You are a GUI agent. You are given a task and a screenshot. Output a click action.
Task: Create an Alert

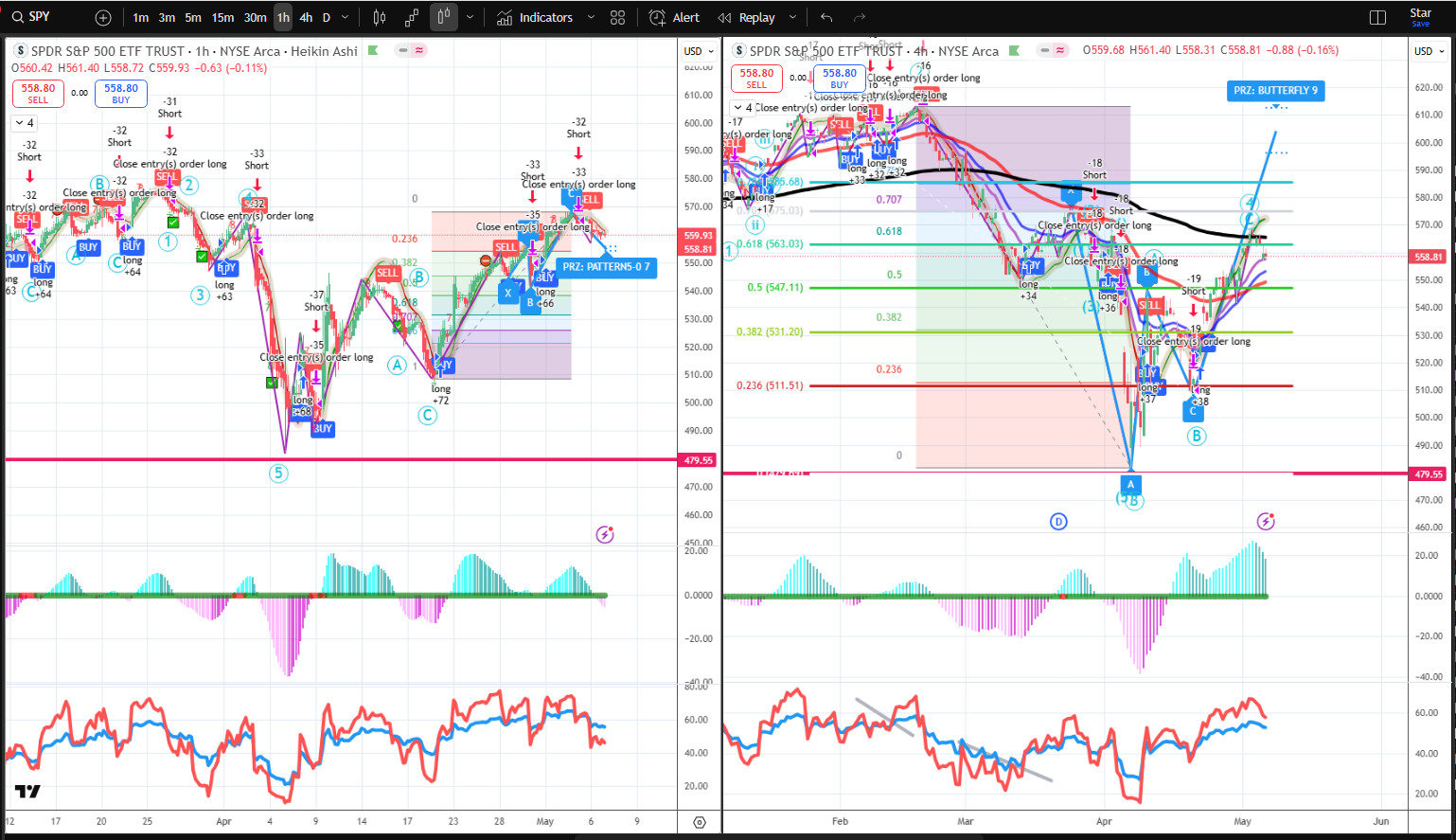click(x=675, y=18)
